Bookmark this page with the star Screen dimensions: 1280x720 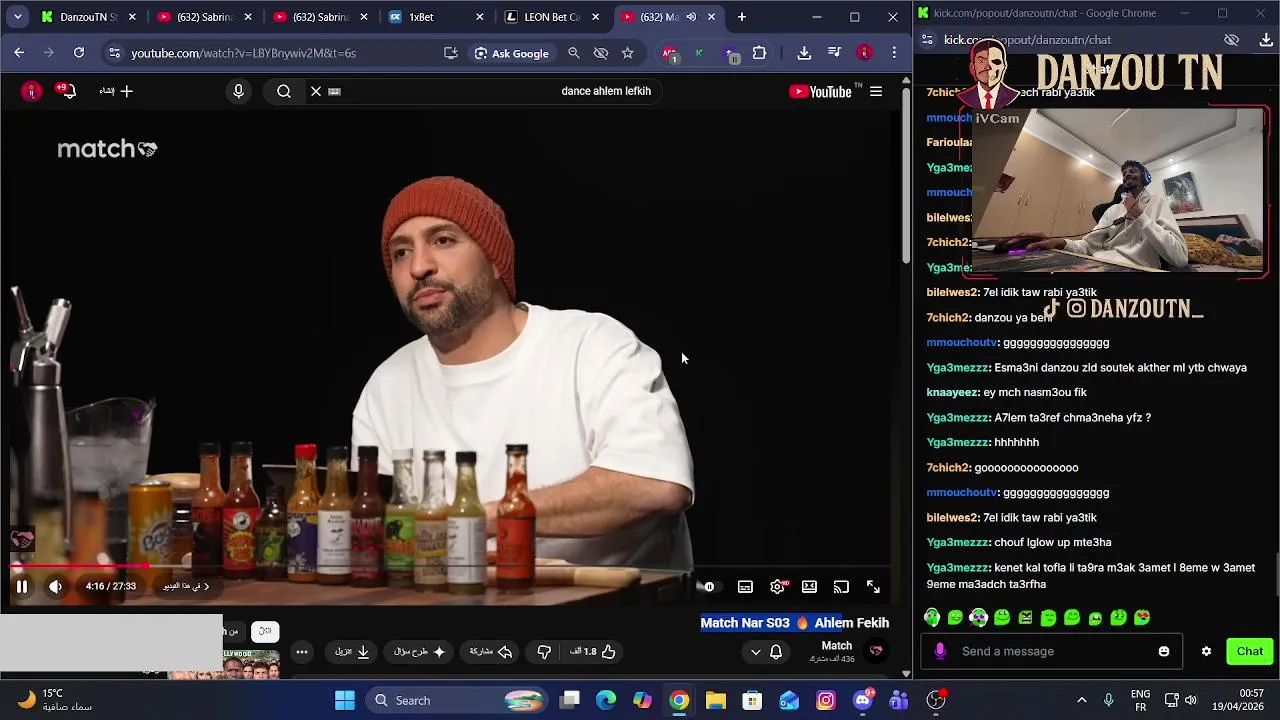[x=627, y=53]
